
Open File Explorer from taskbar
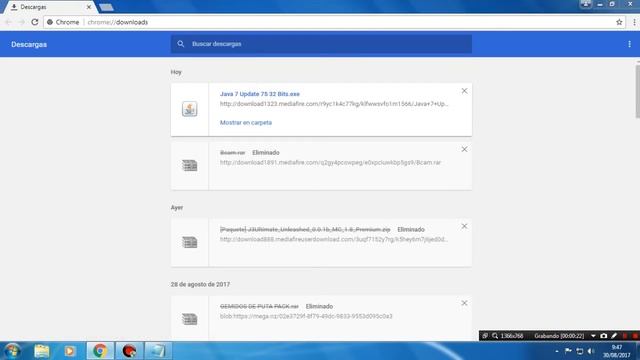coord(42,351)
